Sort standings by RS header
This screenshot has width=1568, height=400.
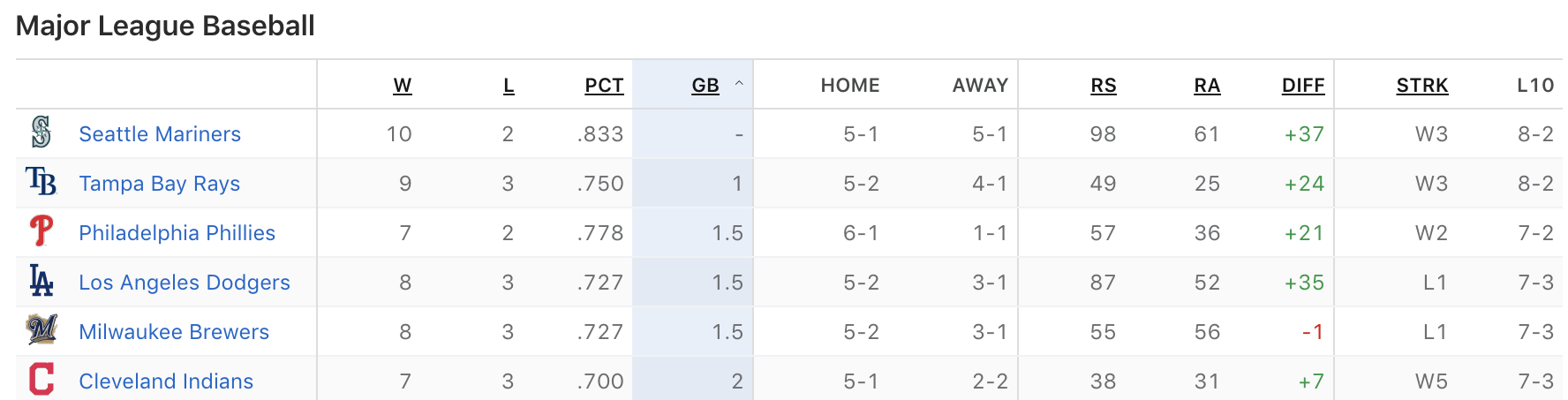pyautogui.click(x=1104, y=86)
